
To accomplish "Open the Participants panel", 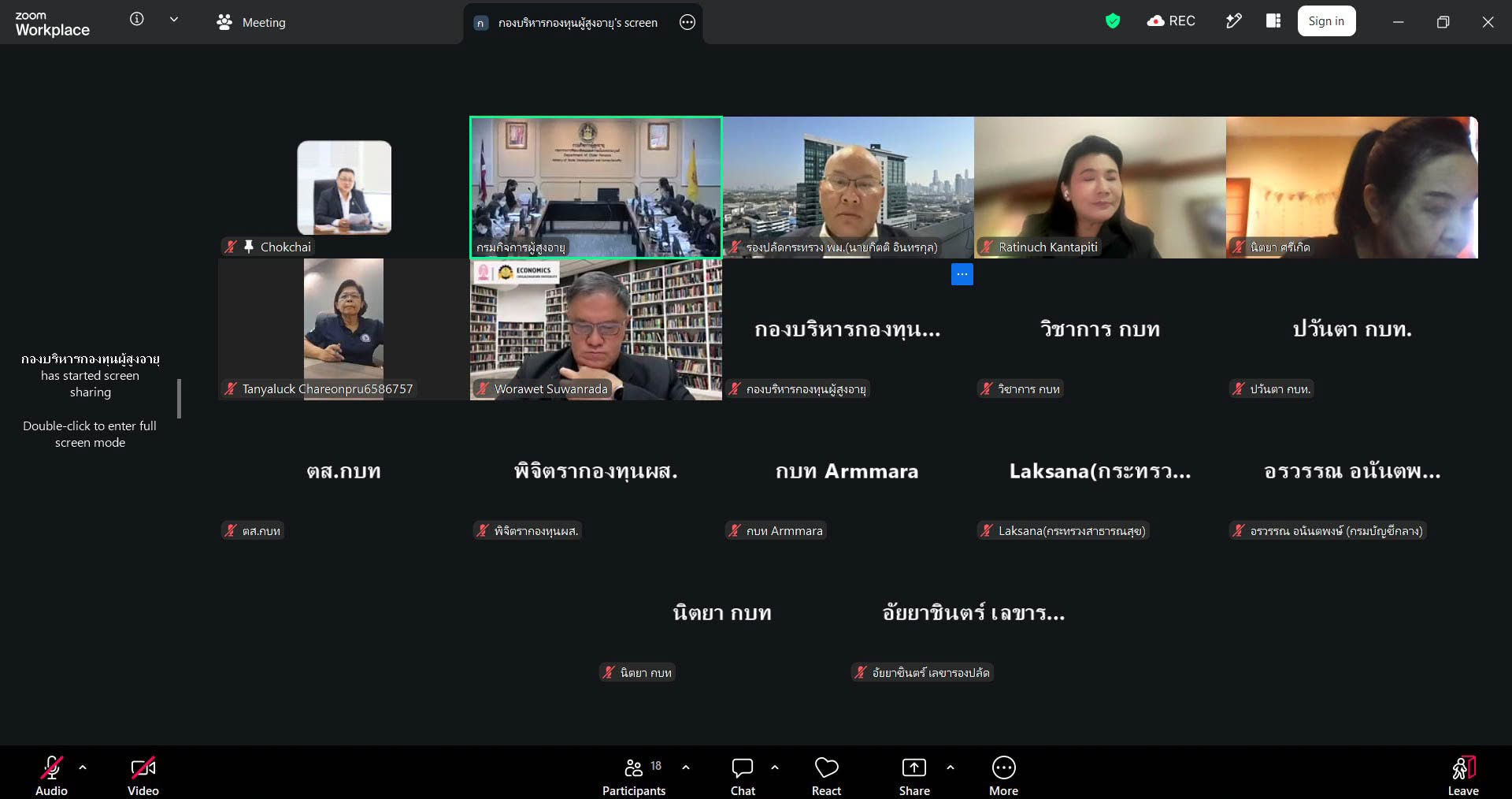I will 634,776.
